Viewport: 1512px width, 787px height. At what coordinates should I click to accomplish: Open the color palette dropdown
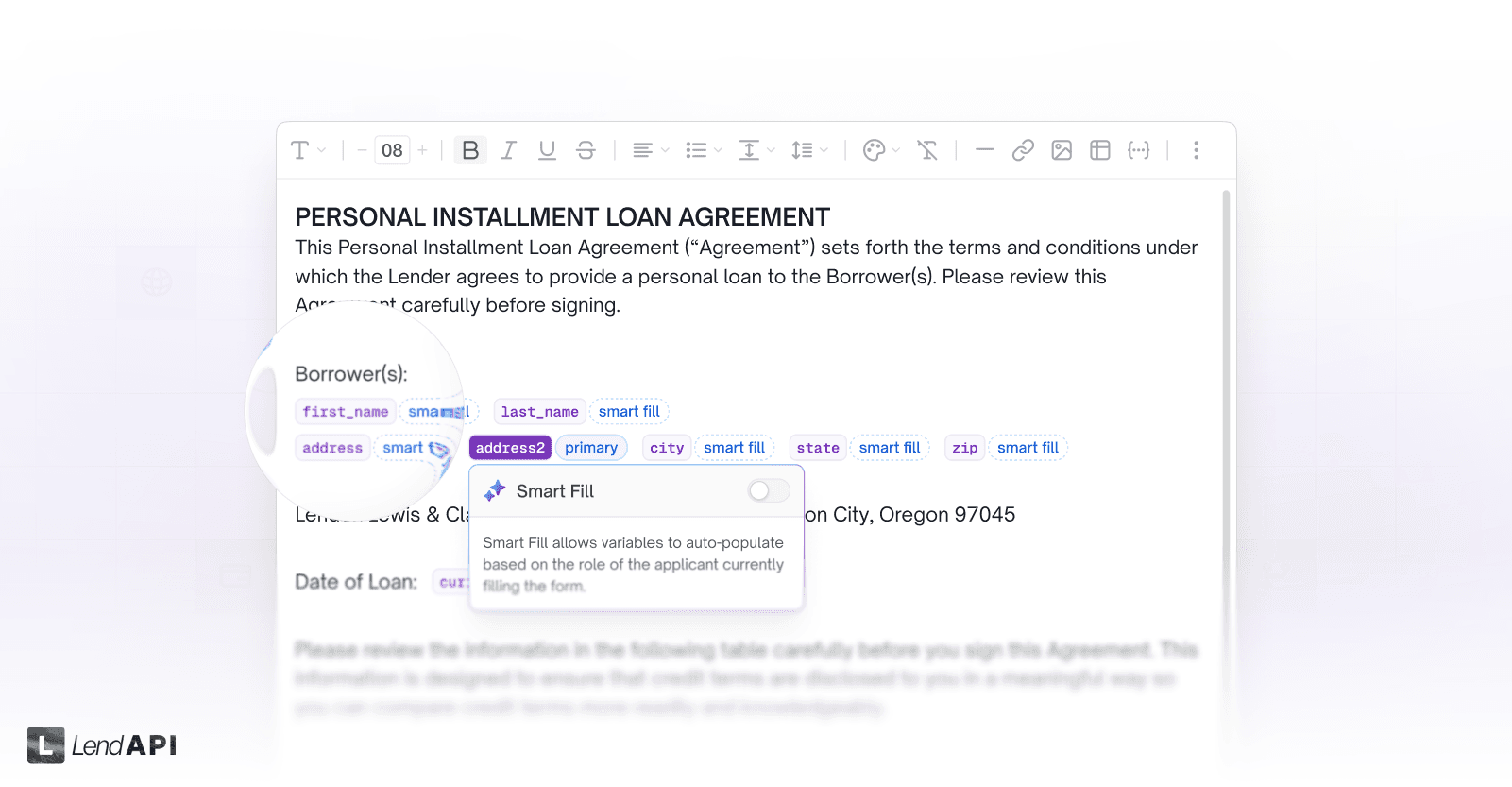click(882, 150)
